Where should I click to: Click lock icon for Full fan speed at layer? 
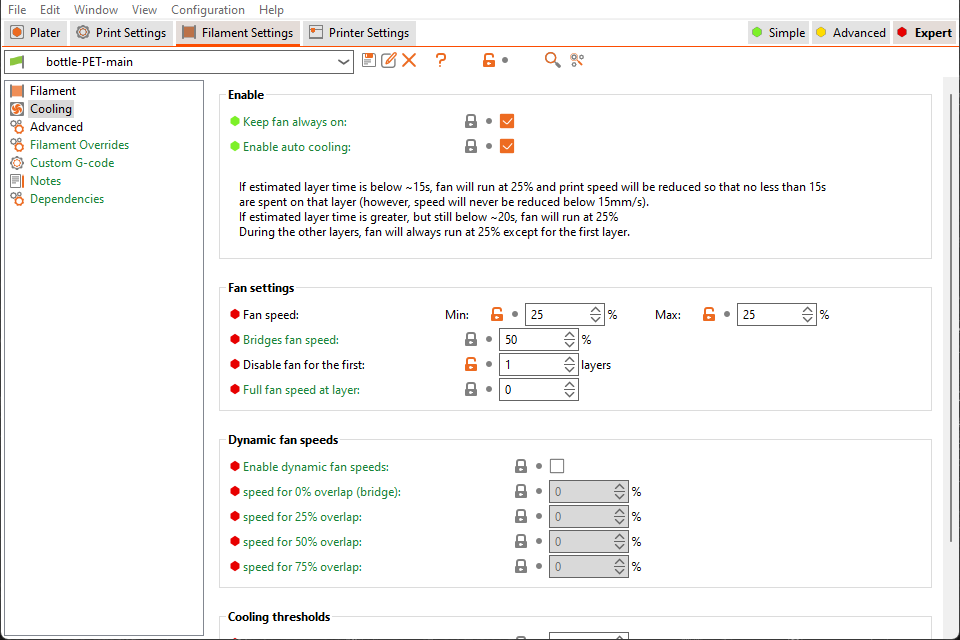[x=471, y=390]
